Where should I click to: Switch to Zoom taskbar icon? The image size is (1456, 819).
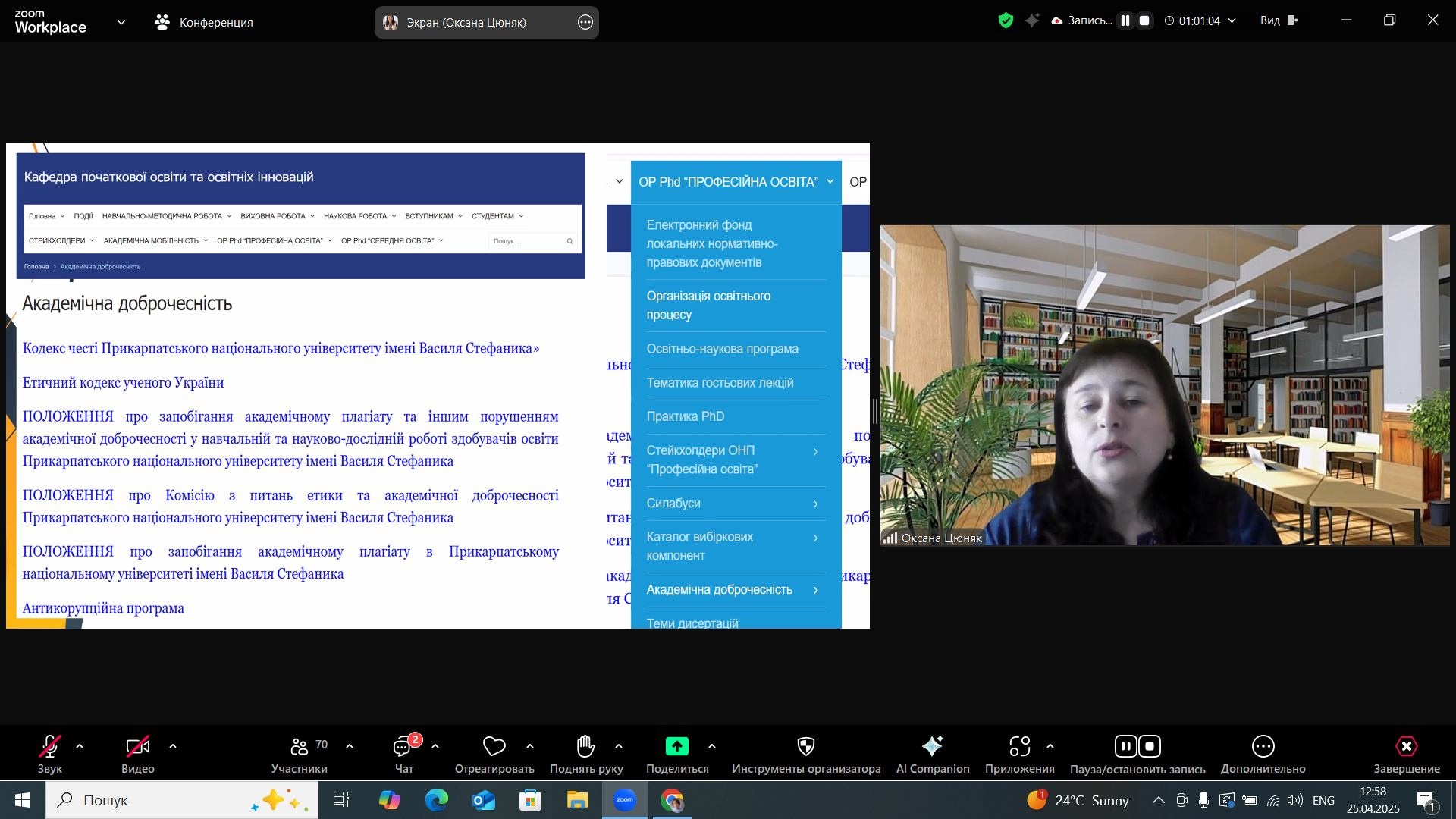tap(625, 800)
